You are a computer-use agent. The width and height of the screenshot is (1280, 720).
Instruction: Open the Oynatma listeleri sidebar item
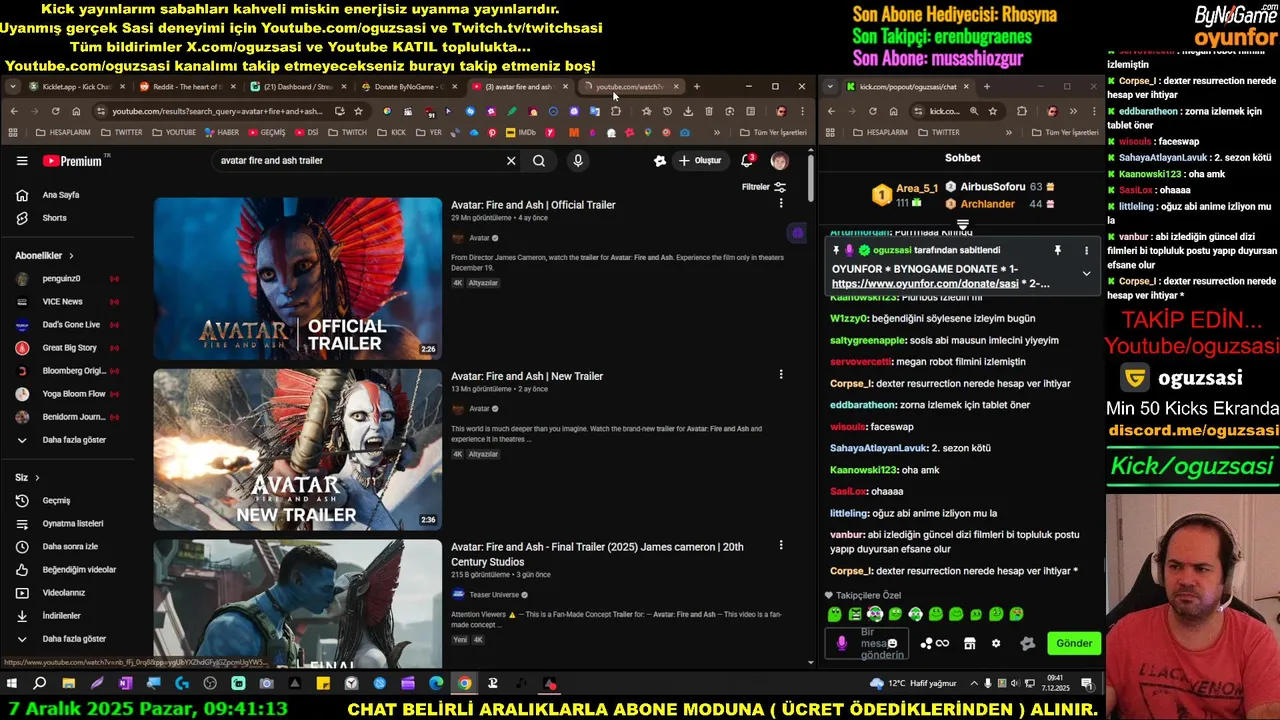pos(73,524)
